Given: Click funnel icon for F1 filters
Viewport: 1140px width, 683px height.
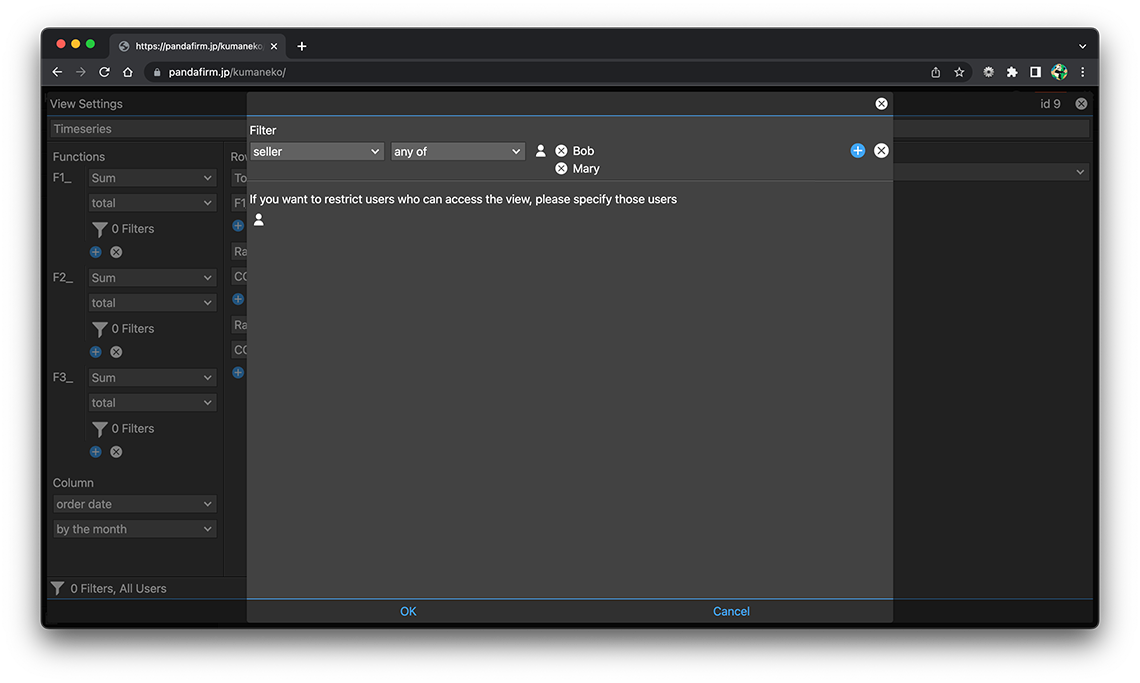Looking at the screenshot, I should click(x=100, y=229).
